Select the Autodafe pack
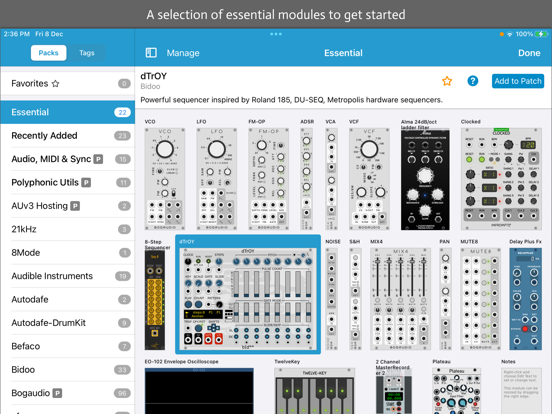This screenshot has height=414, width=552. (x=68, y=300)
